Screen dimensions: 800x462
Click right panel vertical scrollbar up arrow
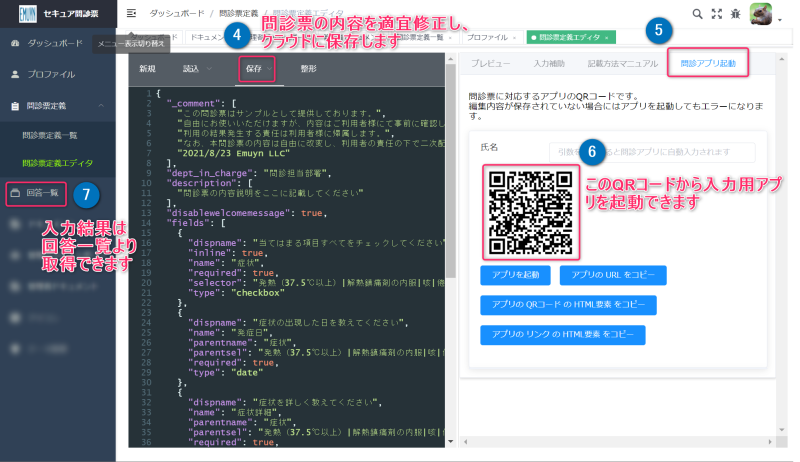pyautogui.click(x=782, y=59)
